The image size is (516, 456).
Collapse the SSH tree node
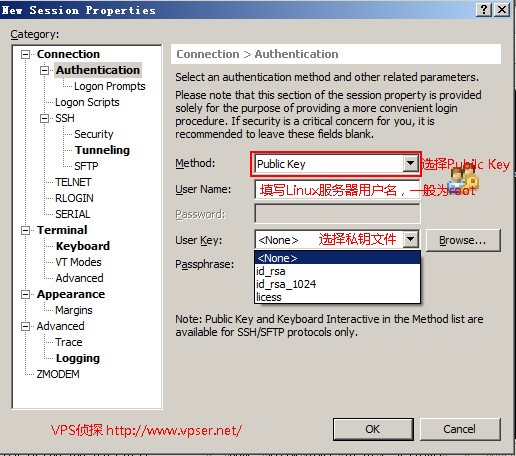[x=44, y=118]
